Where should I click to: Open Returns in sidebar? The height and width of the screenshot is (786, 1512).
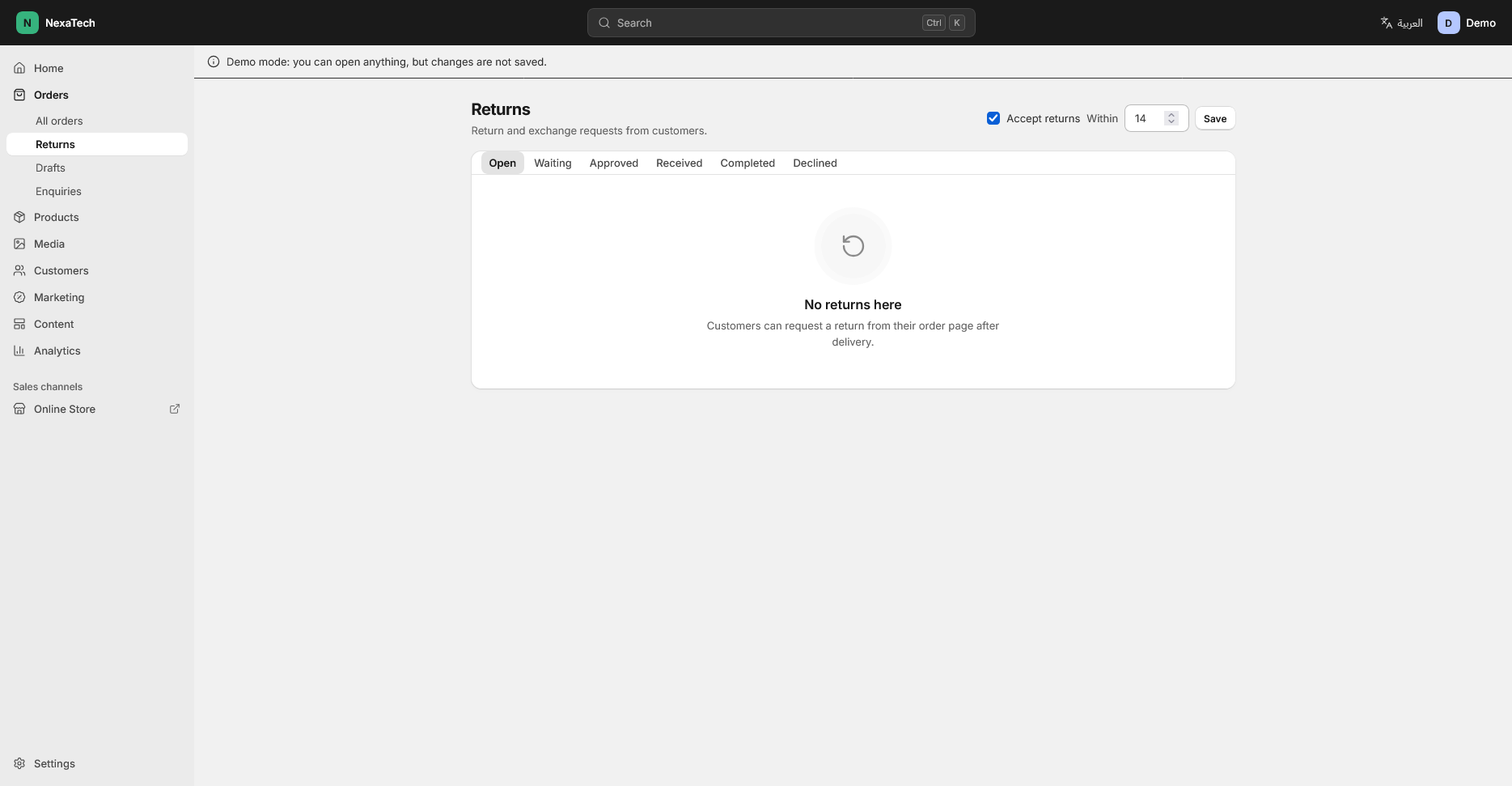pyautogui.click(x=97, y=144)
